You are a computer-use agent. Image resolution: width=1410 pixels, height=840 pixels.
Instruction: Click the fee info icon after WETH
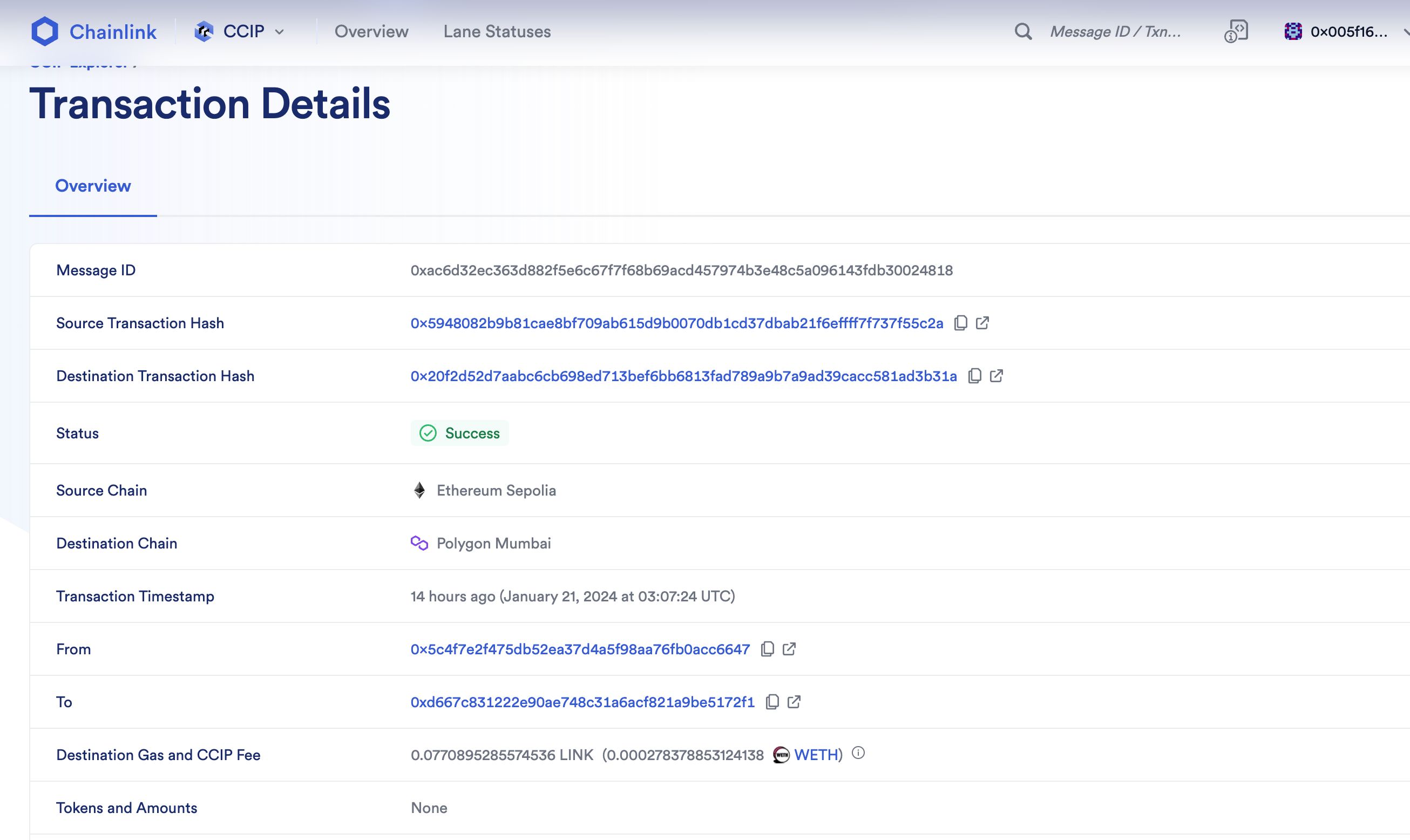pos(858,753)
